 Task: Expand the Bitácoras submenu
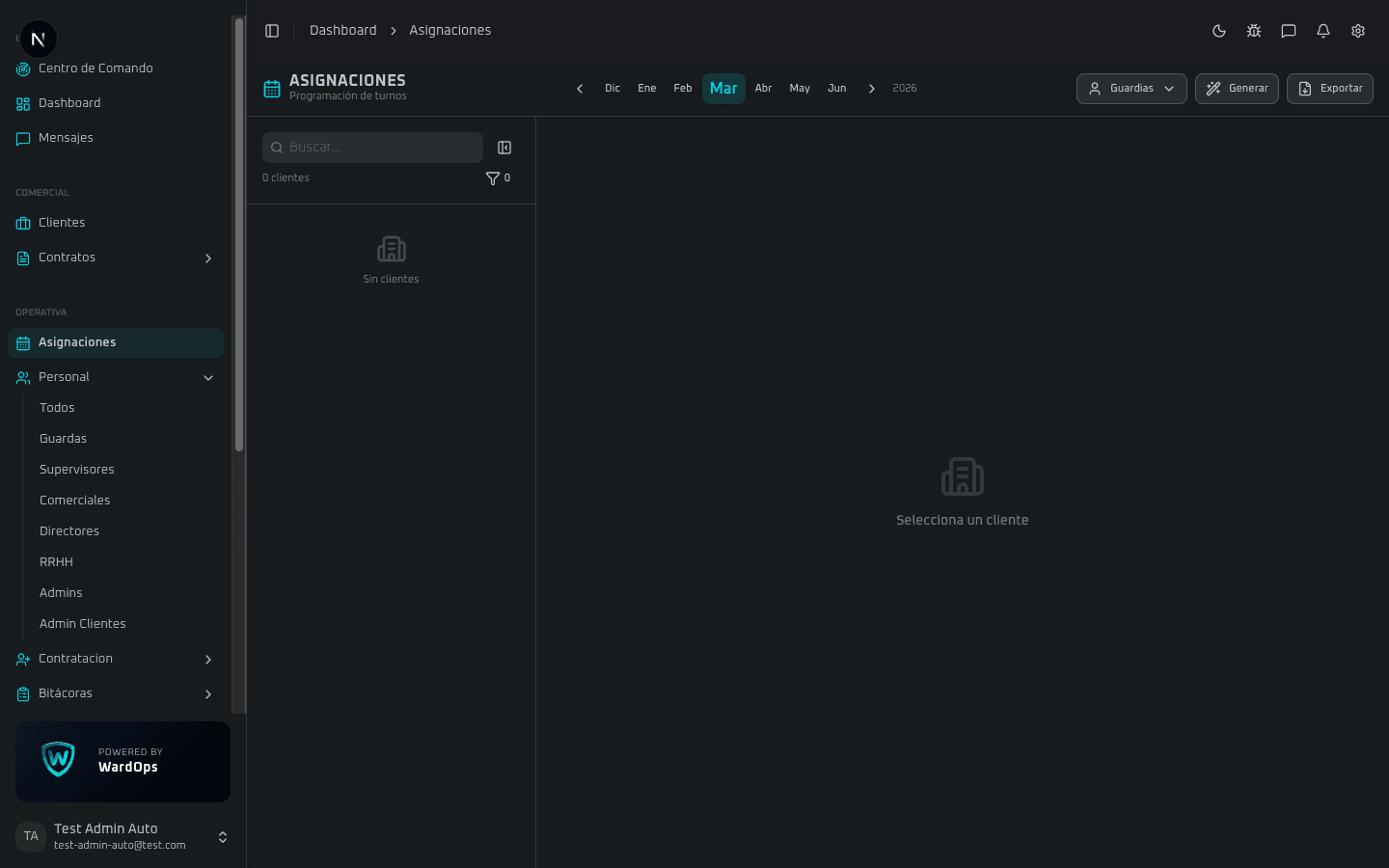tap(208, 694)
